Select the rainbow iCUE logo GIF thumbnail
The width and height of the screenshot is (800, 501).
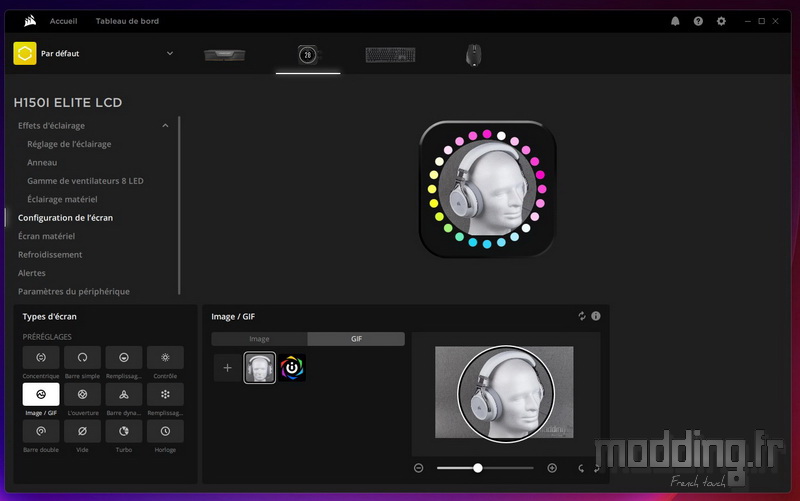tap(292, 367)
